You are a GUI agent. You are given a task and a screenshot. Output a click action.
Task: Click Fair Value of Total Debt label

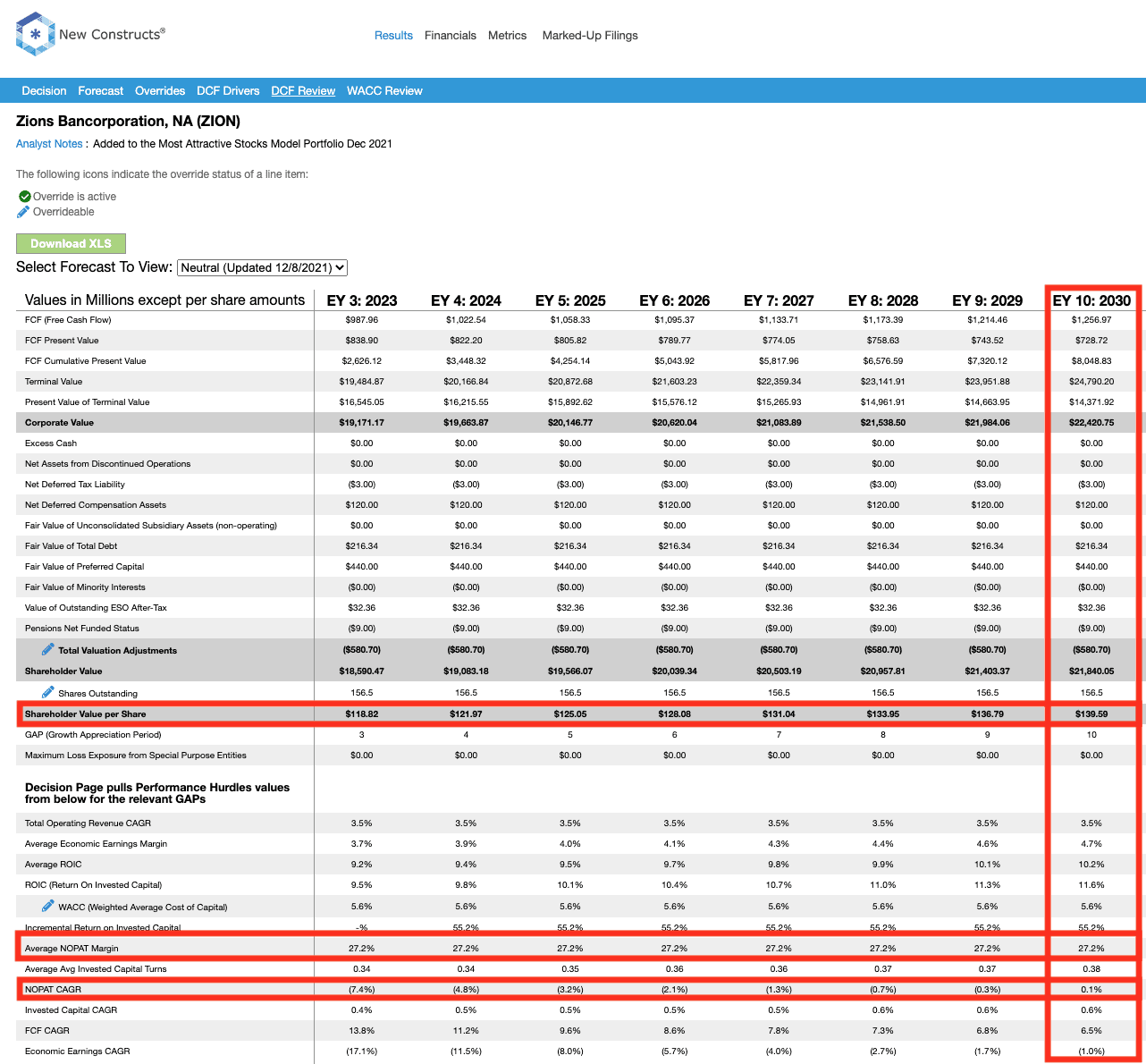coord(72,546)
